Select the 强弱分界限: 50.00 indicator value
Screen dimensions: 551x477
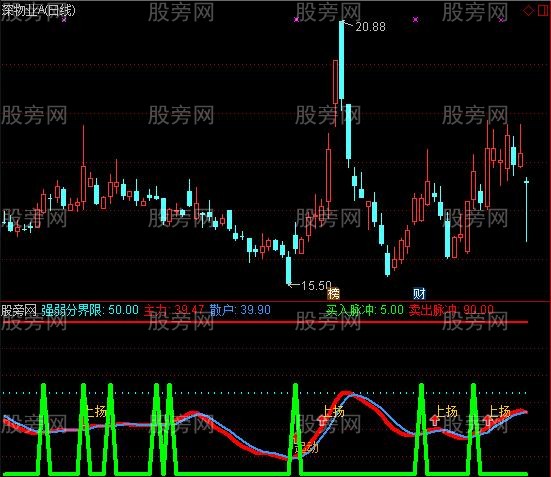(x=90, y=310)
